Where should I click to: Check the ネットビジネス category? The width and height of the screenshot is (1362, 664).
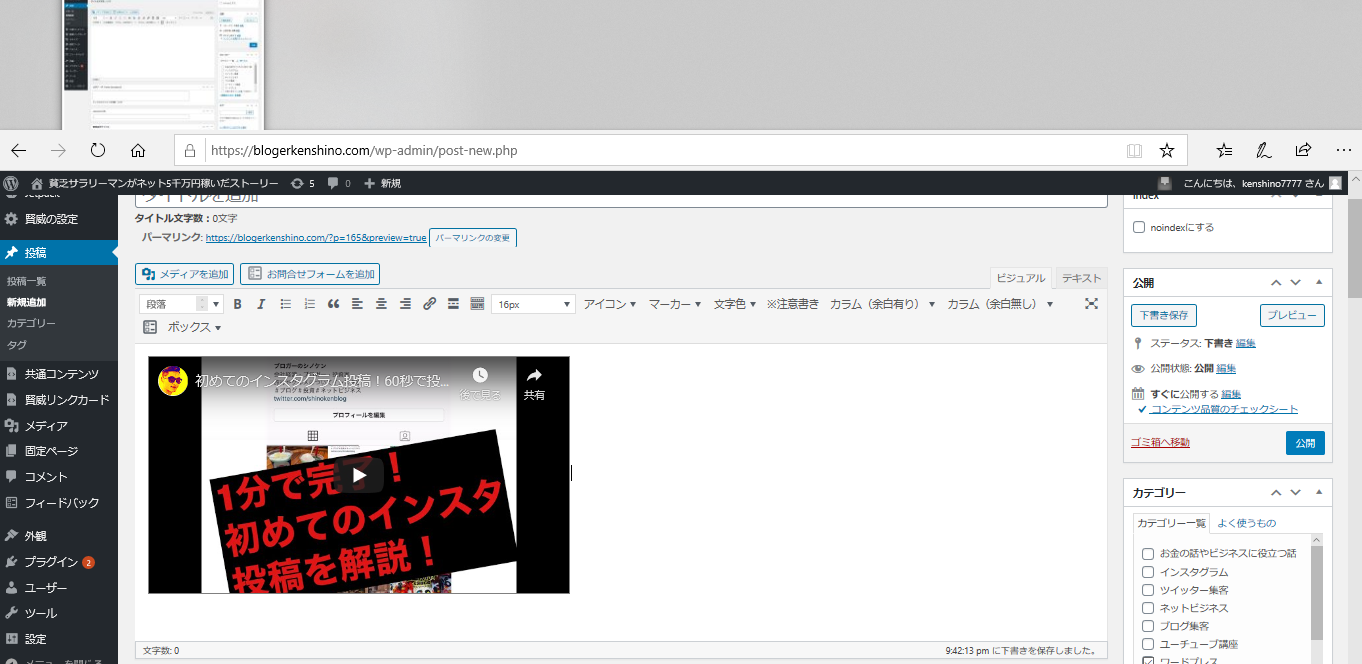click(x=1148, y=608)
